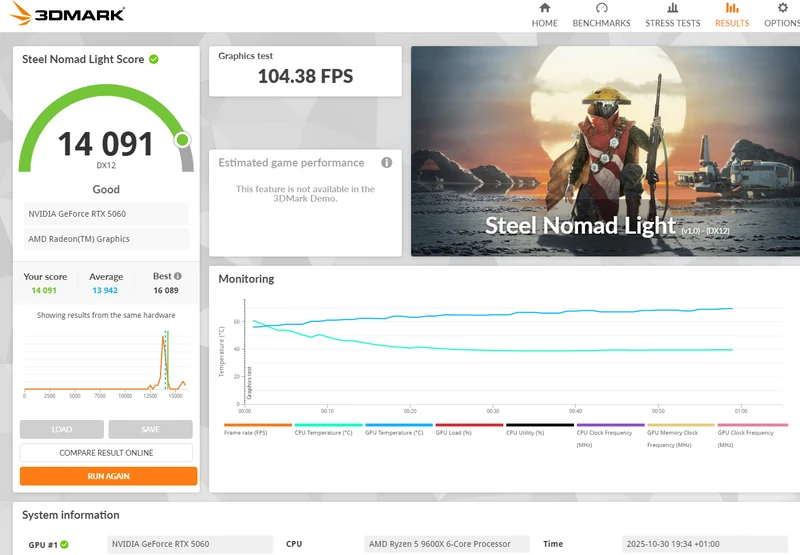This screenshot has height=555, width=800.
Task: Click the info icon on Estimated game performance
Action: [x=387, y=162]
